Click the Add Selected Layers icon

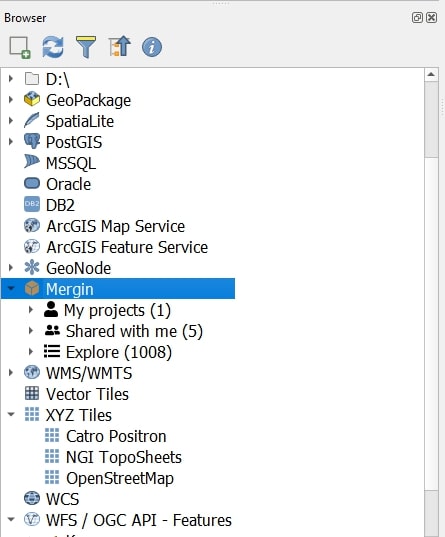tap(20, 47)
